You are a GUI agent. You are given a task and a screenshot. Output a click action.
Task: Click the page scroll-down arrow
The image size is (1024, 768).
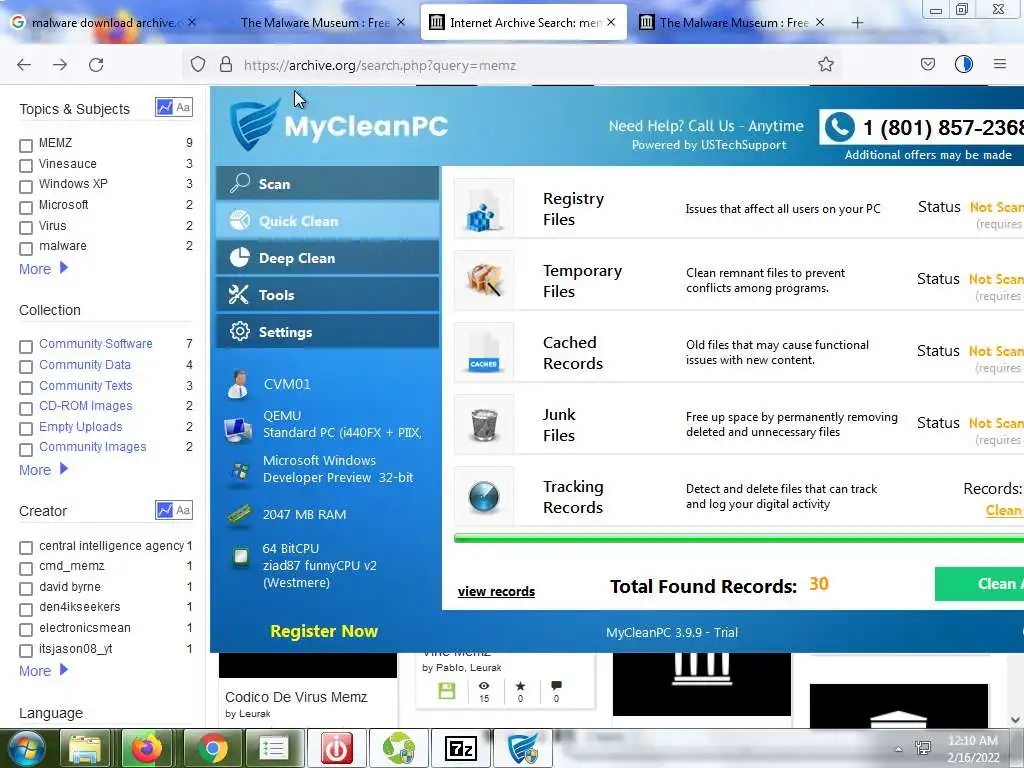click(x=1015, y=719)
